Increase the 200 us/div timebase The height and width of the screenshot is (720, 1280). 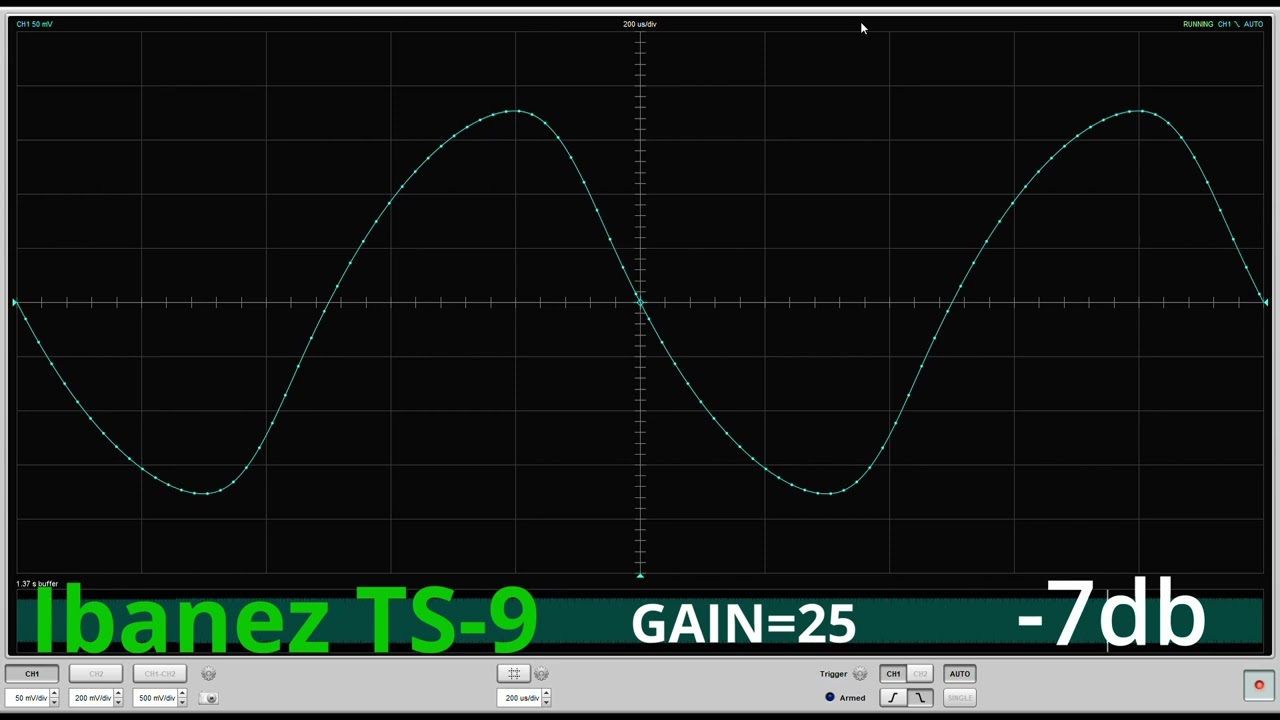point(546,694)
